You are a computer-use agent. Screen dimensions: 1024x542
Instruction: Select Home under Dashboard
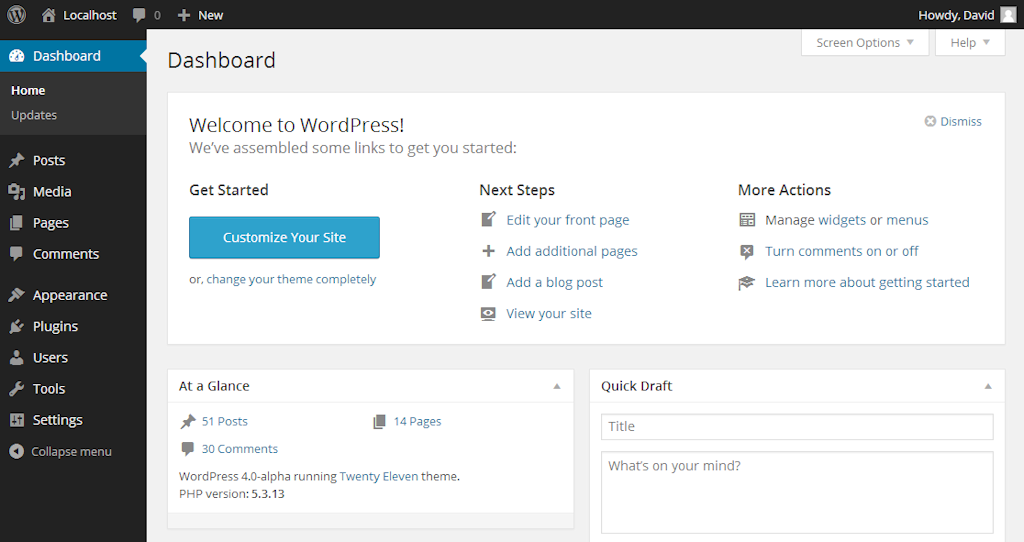click(x=28, y=90)
